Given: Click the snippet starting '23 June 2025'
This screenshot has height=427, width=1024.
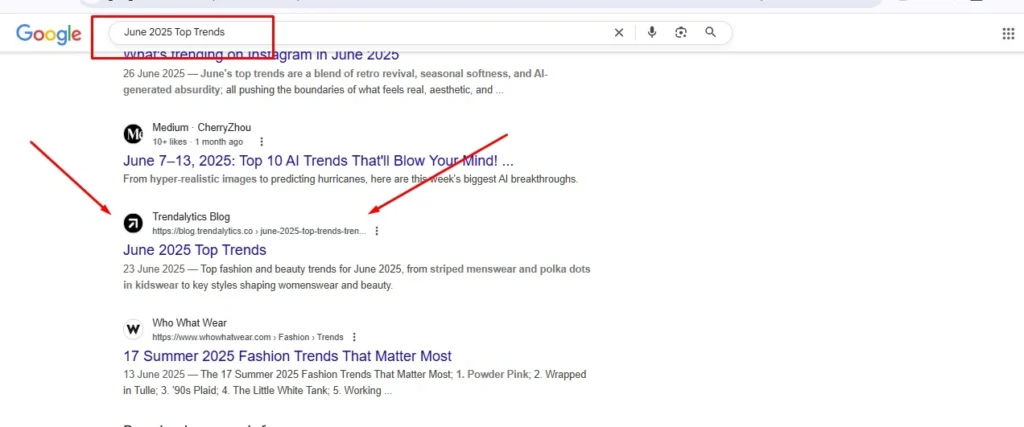Looking at the screenshot, I should pyautogui.click(x=357, y=277).
